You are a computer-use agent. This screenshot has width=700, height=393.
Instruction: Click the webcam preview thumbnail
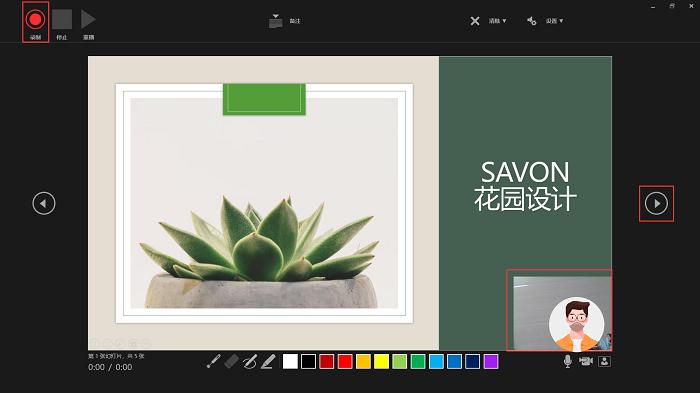pyautogui.click(x=562, y=313)
